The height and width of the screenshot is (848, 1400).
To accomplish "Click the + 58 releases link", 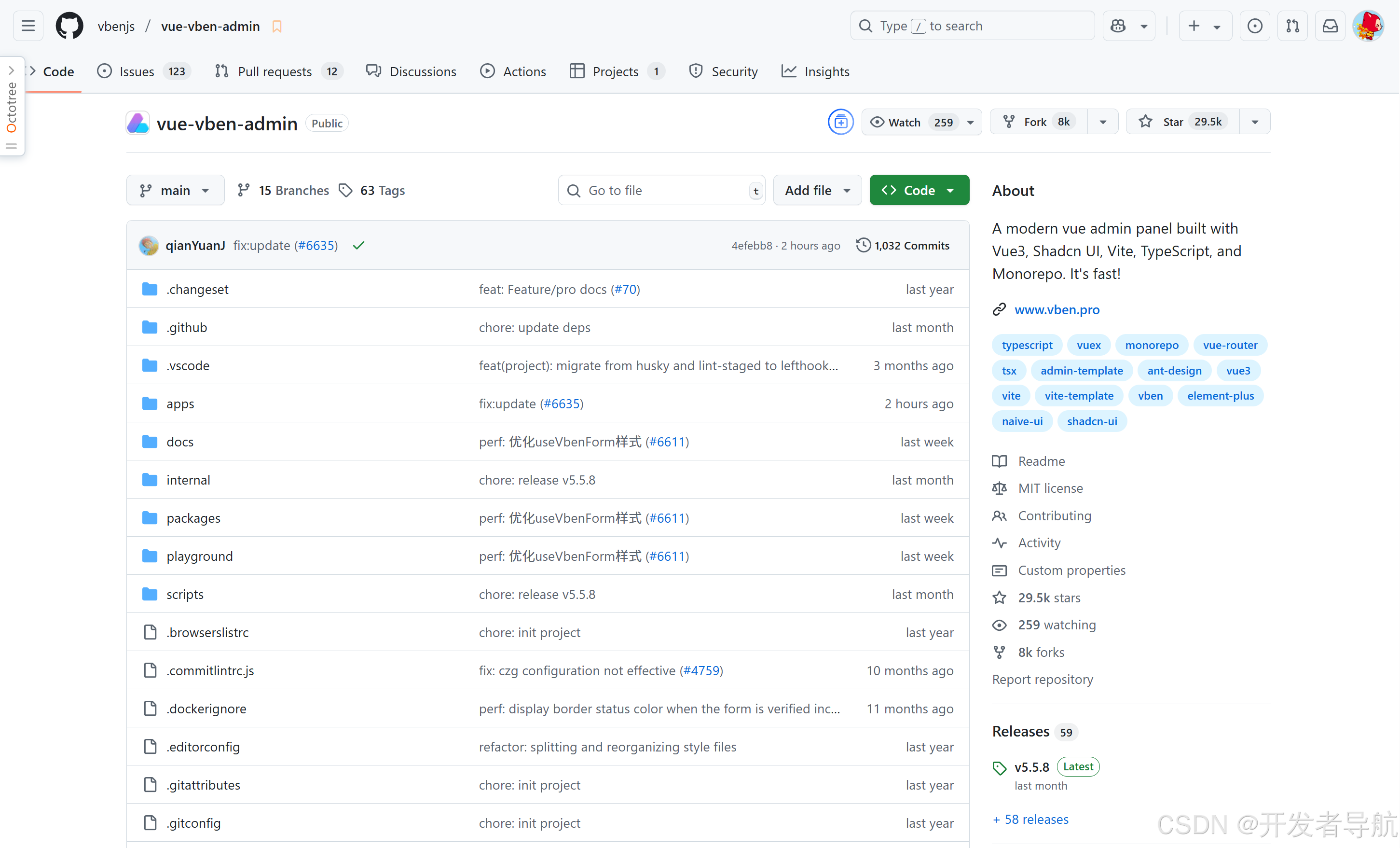I will point(1030,819).
